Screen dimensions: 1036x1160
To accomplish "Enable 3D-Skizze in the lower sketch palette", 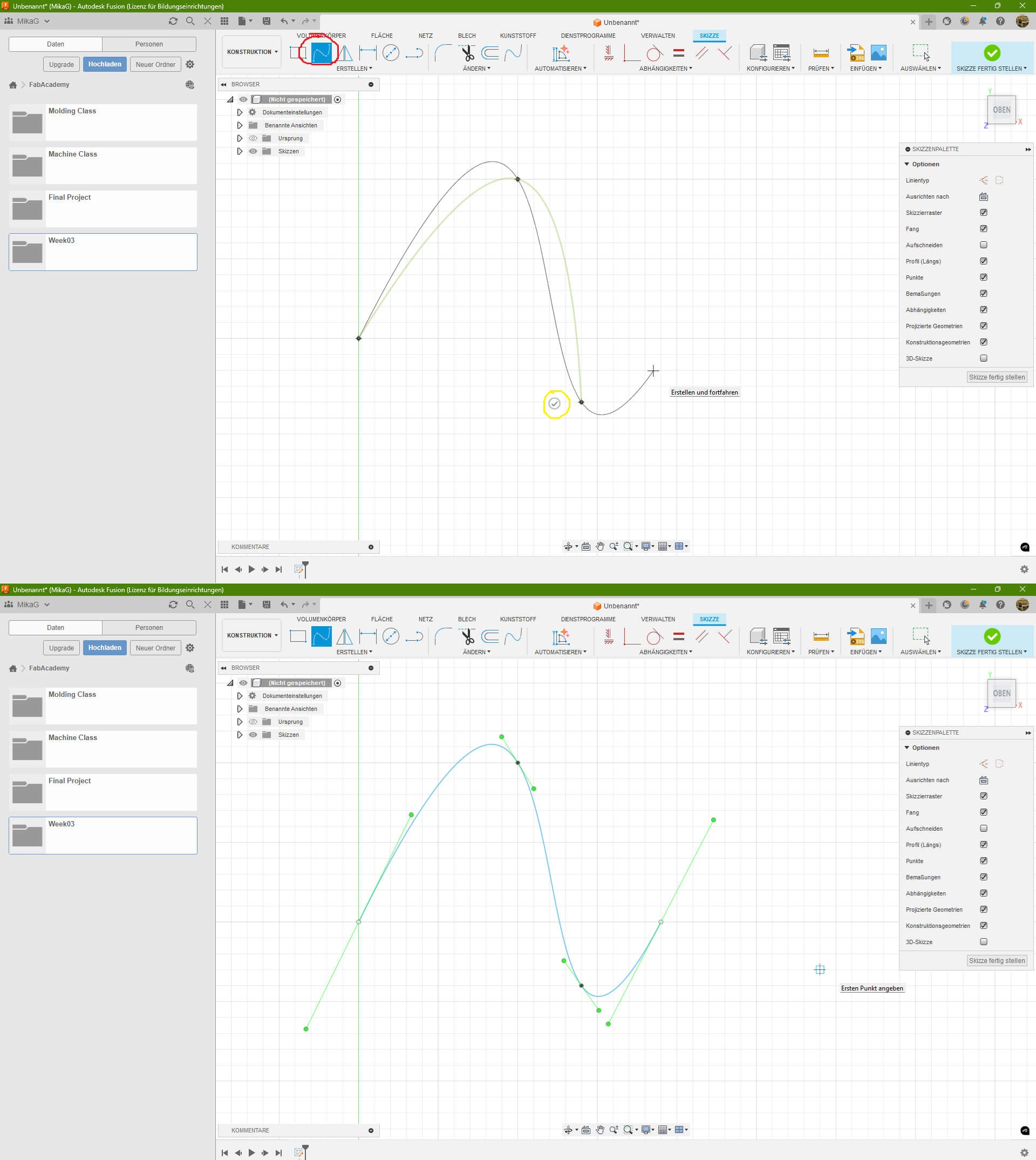I will (984, 942).
